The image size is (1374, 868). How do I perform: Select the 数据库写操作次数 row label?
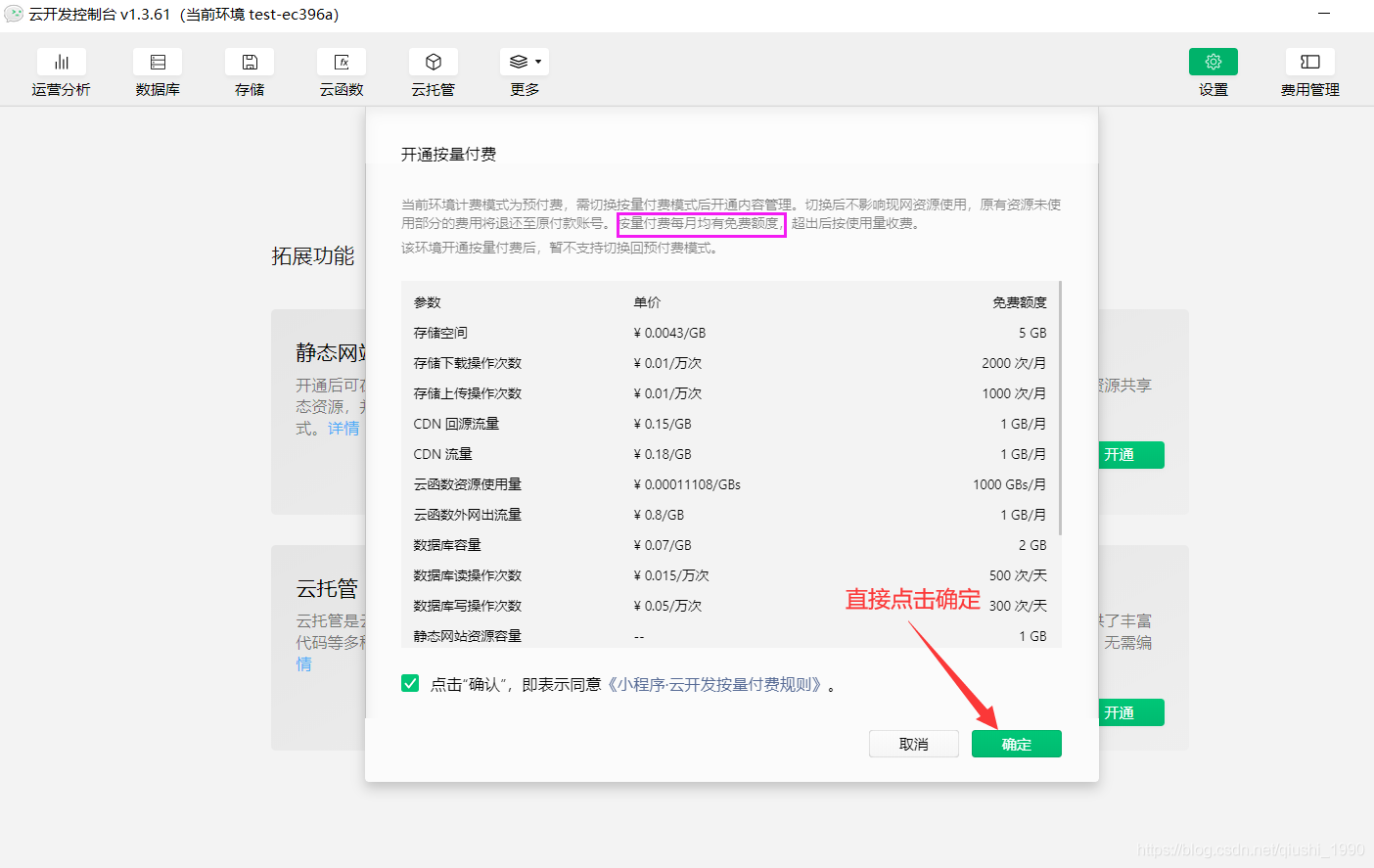click(x=468, y=606)
